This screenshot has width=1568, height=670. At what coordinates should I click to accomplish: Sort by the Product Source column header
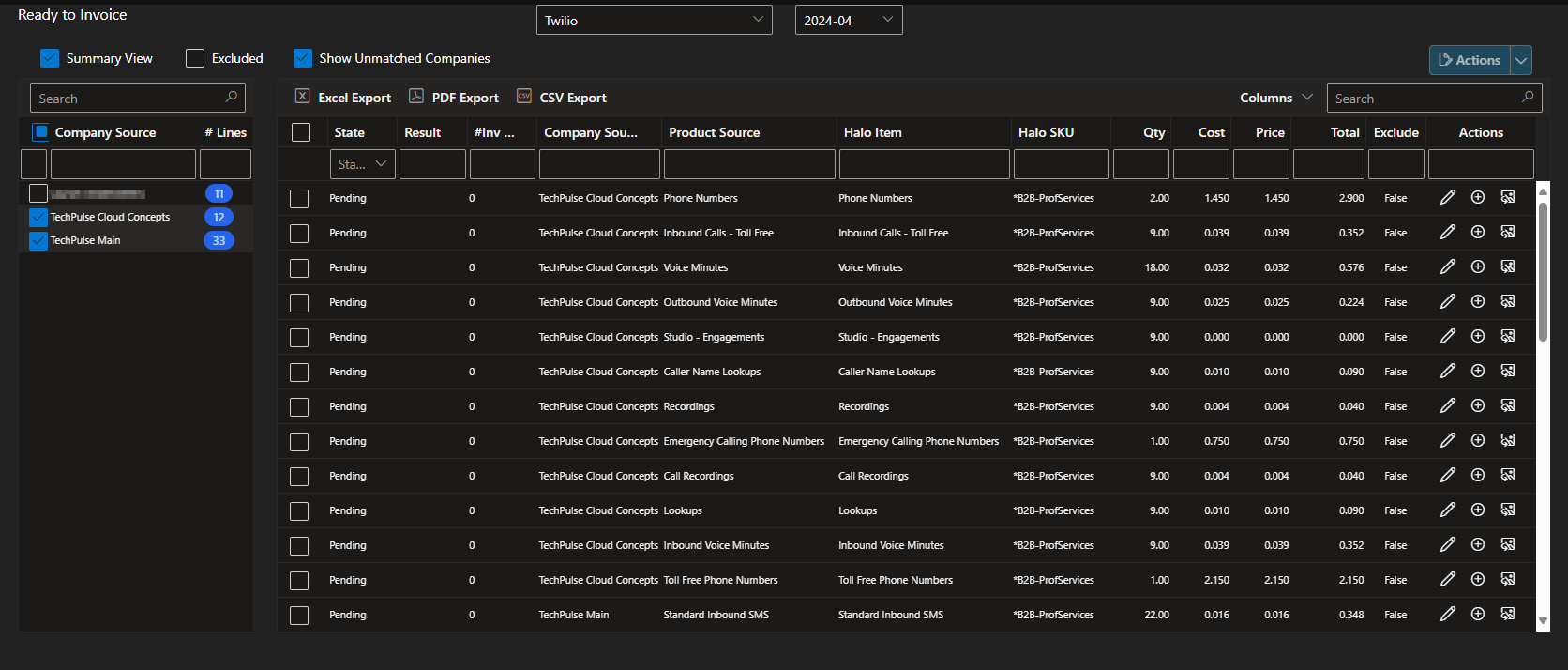[x=715, y=132]
